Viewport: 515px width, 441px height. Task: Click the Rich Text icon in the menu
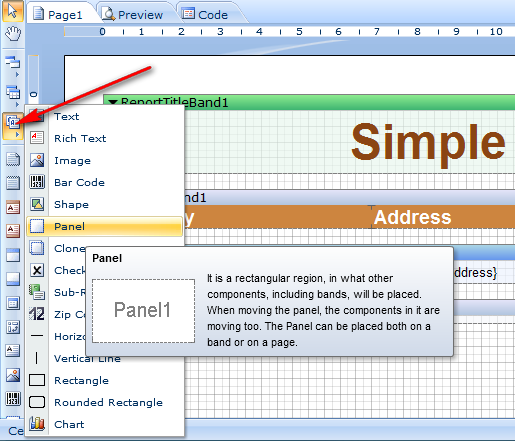[x=37, y=138]
